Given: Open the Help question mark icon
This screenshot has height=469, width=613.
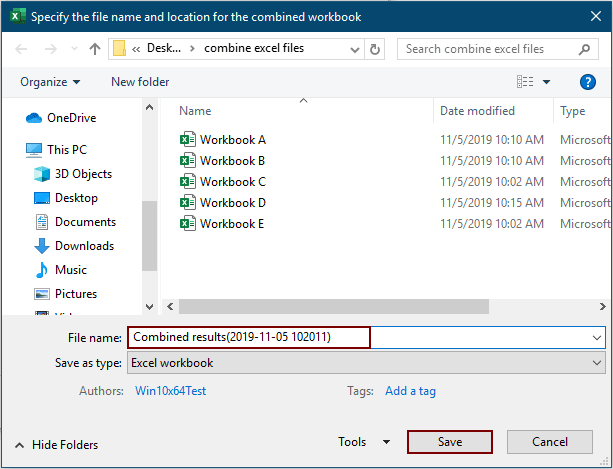Looking at the screenshot, I should (x=588, y=82).
